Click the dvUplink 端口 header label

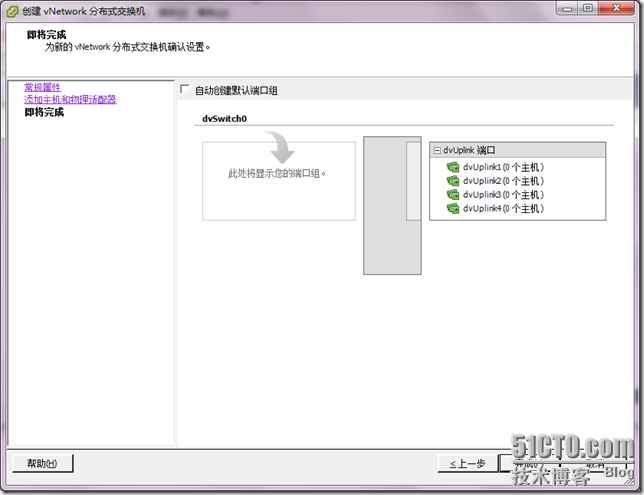(x=469, y=150)
